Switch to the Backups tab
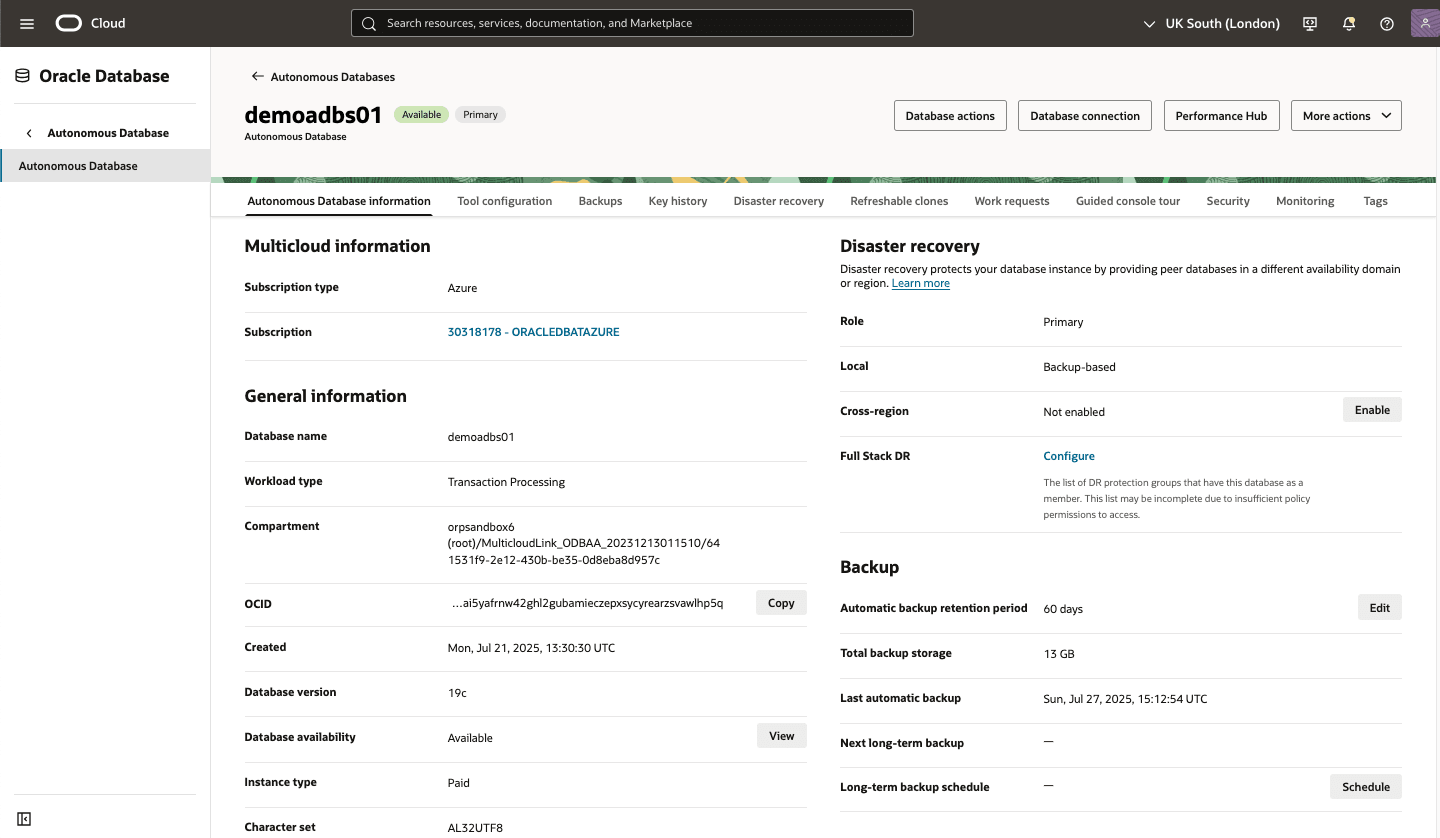 [600, 200]
